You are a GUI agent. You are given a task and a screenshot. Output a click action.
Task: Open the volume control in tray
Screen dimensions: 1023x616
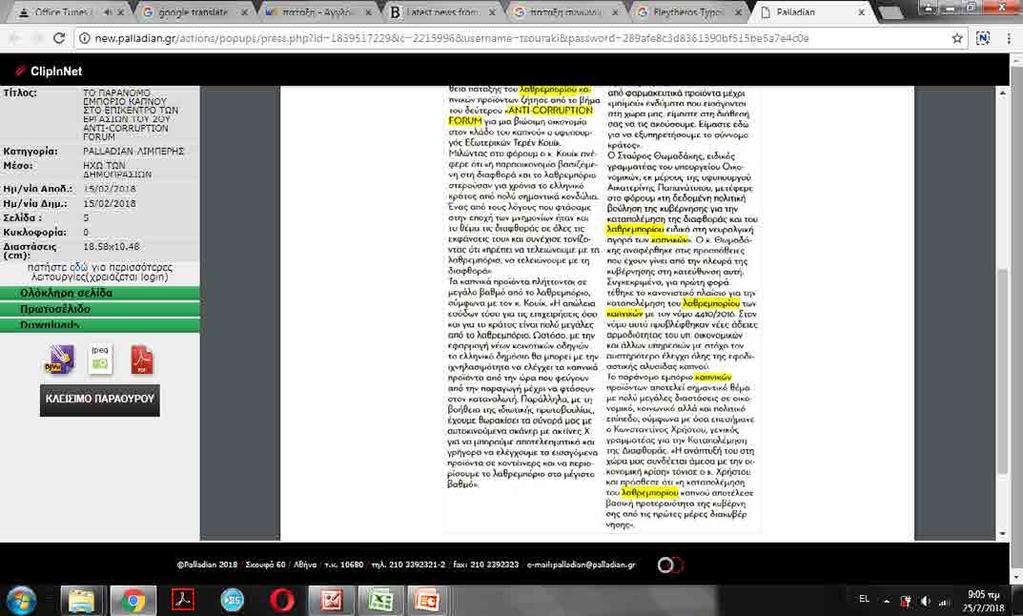(x=926, y=601)
